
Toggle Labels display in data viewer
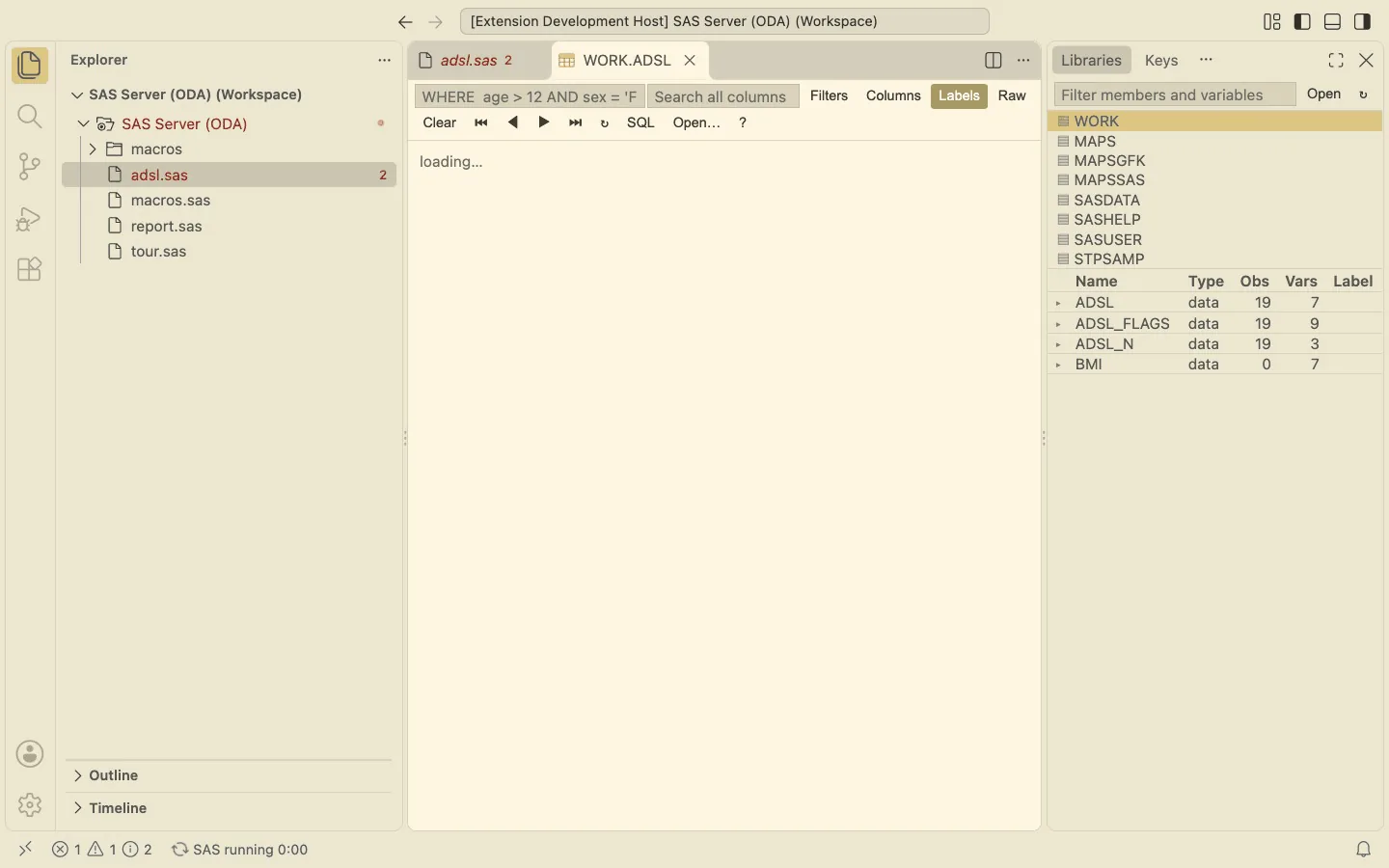(959, 95)
